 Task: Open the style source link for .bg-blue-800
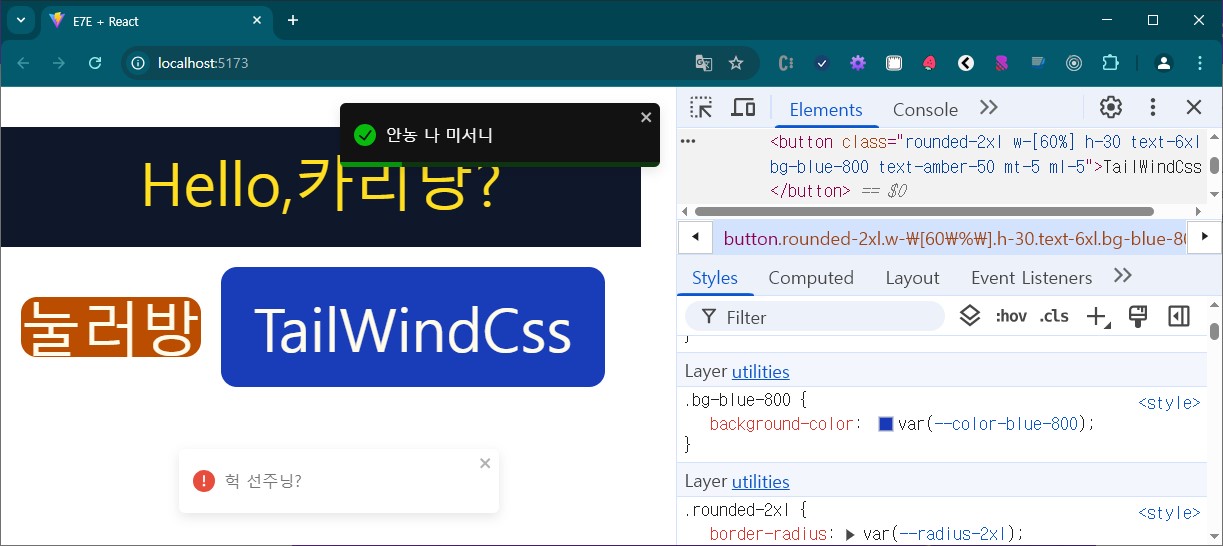[1169, 403]
